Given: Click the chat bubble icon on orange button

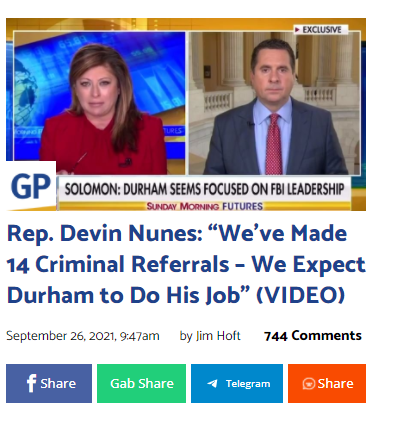Looking at the screenshot, I should pos(309,384).
